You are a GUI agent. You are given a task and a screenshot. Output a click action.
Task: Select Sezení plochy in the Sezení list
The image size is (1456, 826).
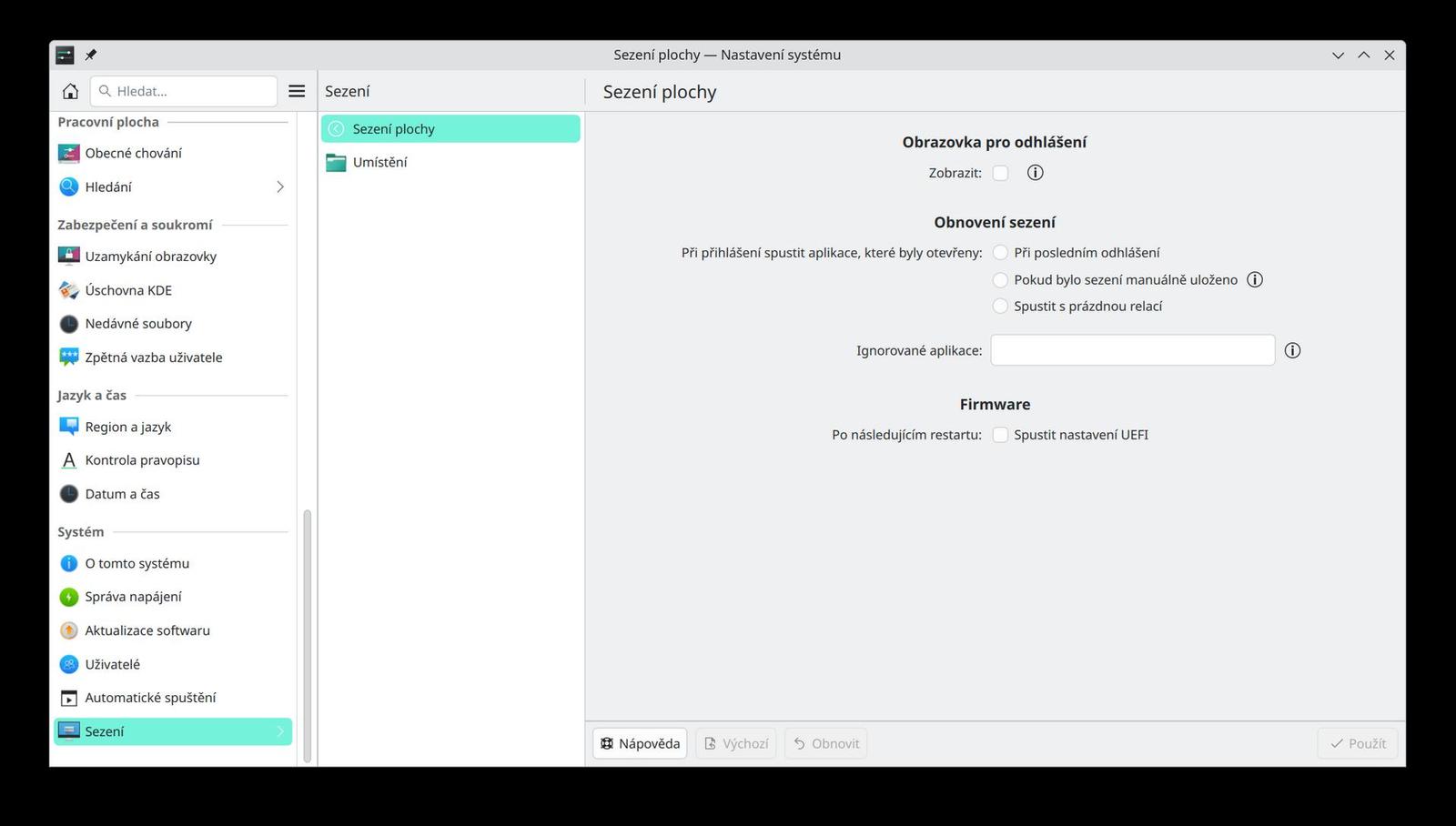(x=393, y=128)
